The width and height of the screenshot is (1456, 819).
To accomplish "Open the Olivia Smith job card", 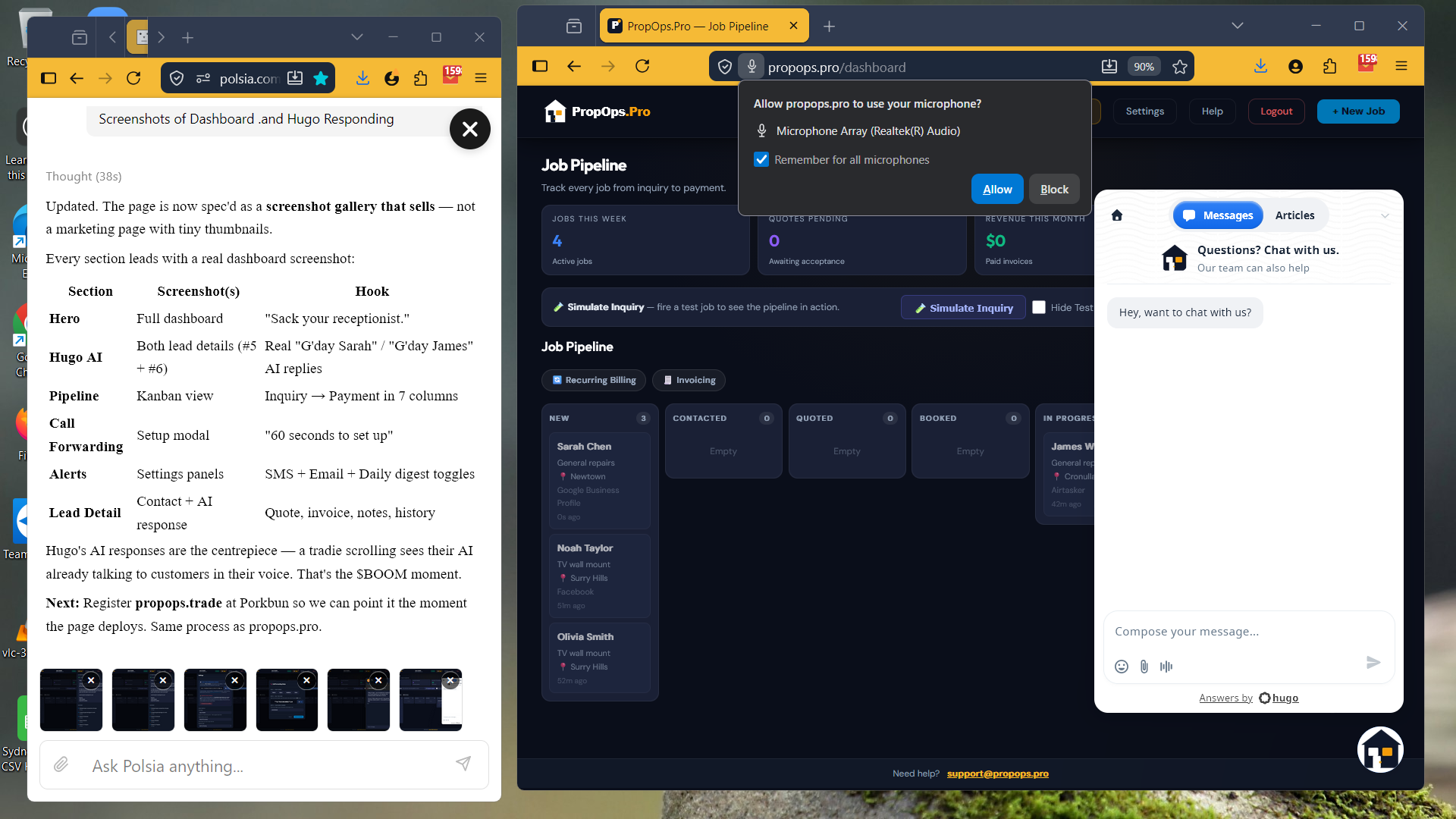I will [599, 657].
